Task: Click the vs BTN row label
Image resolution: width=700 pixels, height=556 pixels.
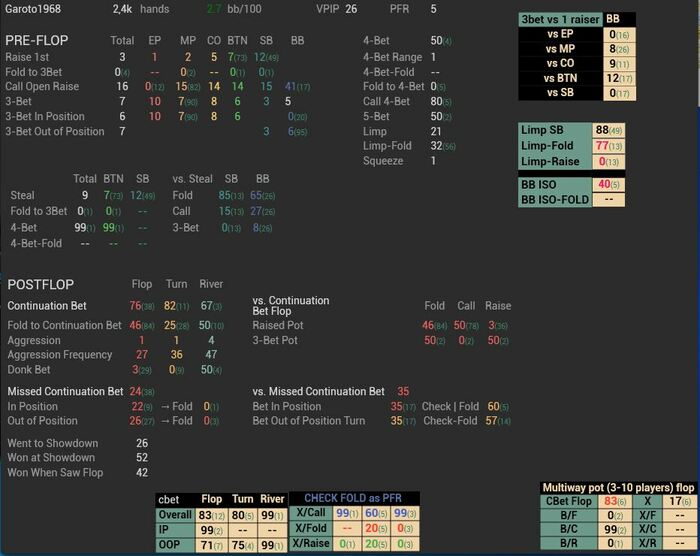Action: (560, 78)
